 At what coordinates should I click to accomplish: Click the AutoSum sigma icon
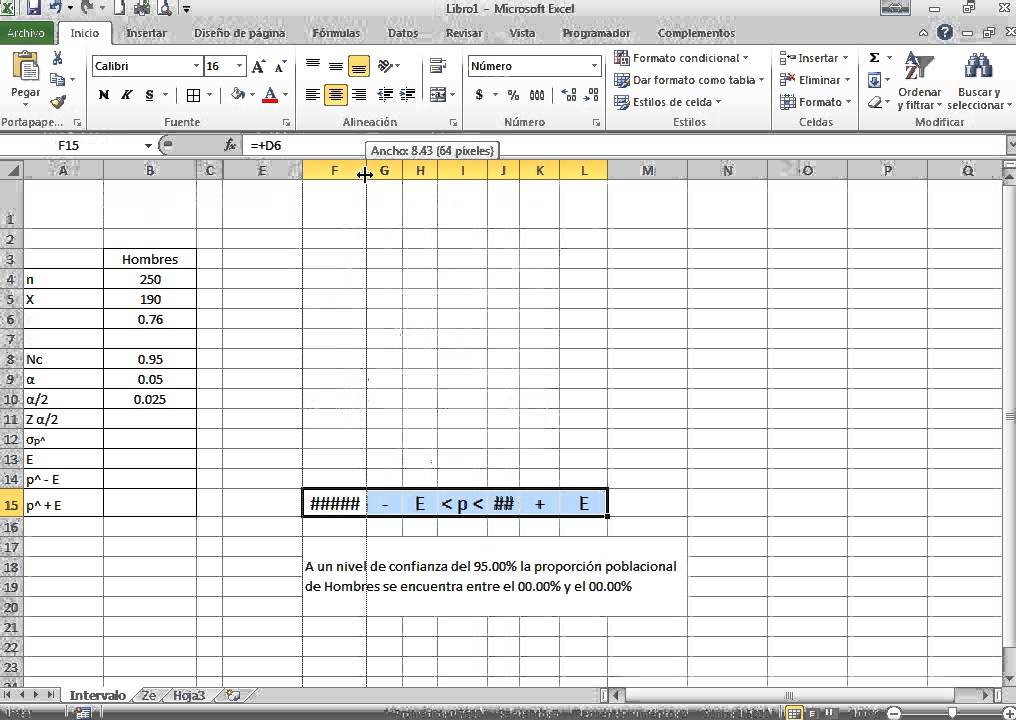(874, 58)
